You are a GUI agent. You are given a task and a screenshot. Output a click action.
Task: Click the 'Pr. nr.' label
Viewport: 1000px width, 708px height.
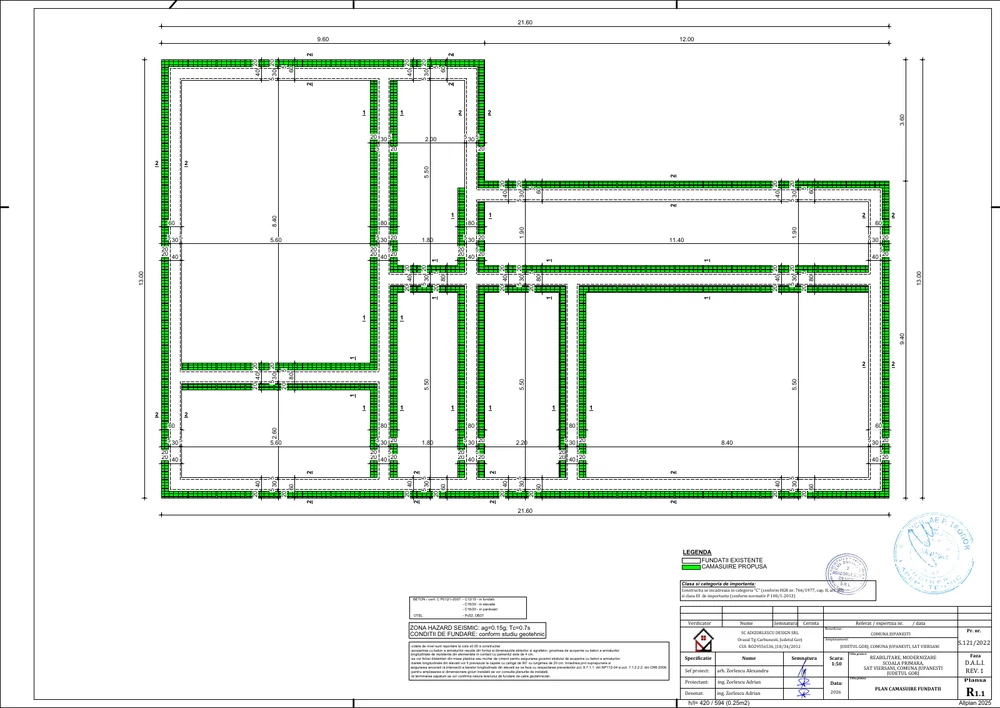974,631
